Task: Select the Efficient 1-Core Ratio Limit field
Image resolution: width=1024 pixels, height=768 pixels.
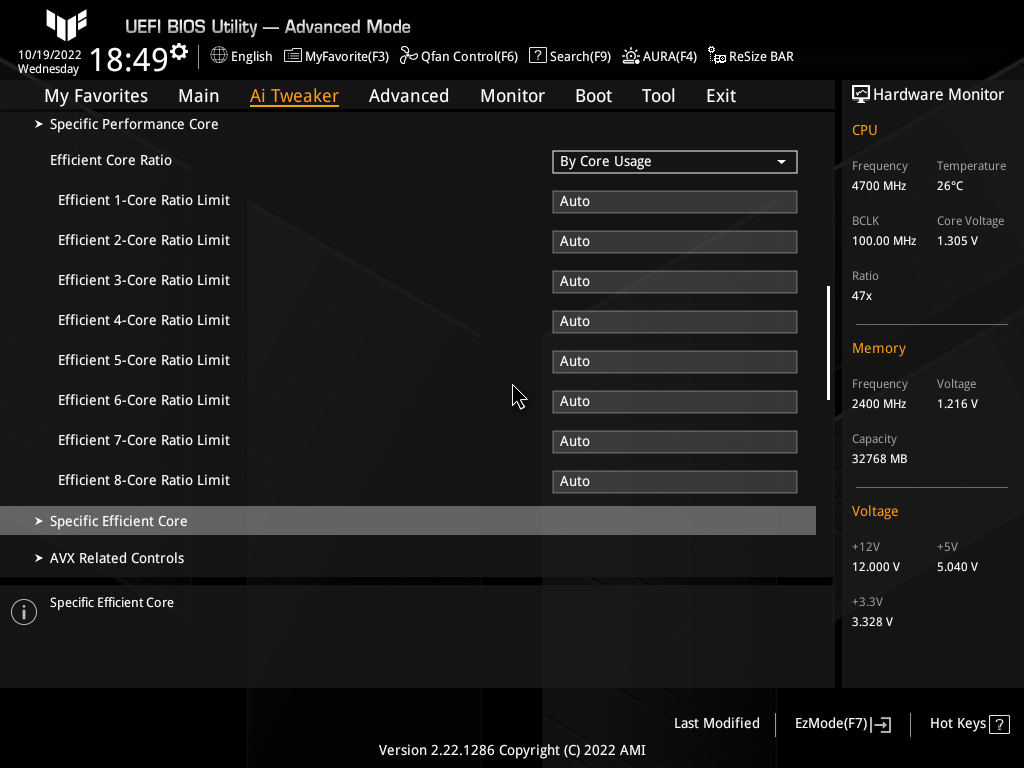Action: coord(674,201)
